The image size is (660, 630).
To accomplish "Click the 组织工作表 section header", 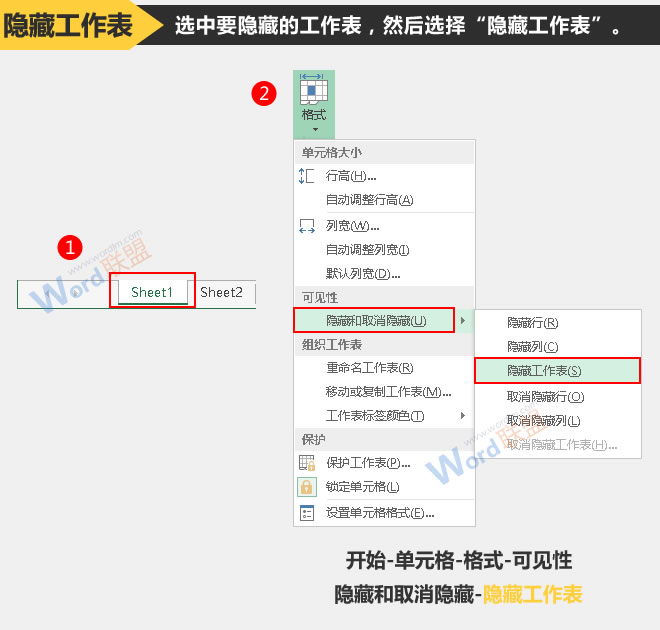I will [x=385, y=345].
